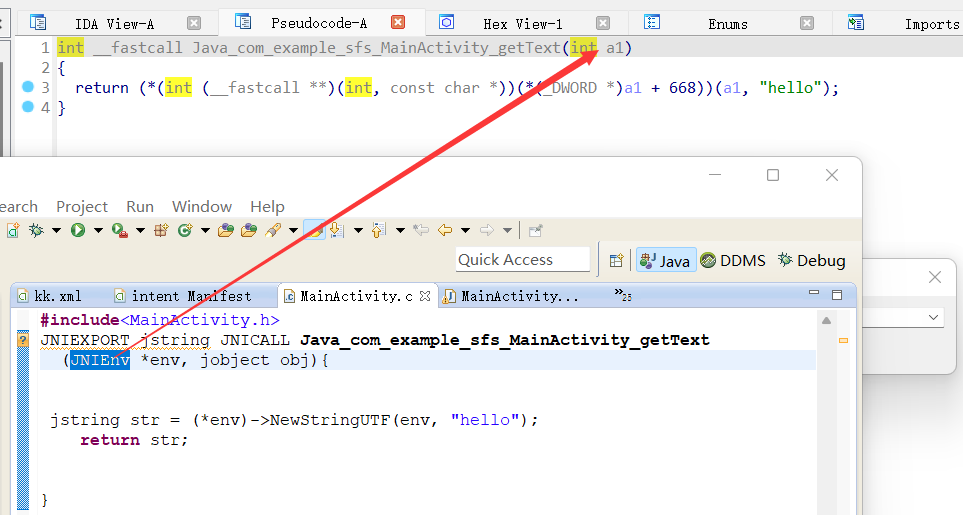Click the Previous Annotation up-arrow icon
The width and height of the screenshot is (963, 515).
coord(379,231)
